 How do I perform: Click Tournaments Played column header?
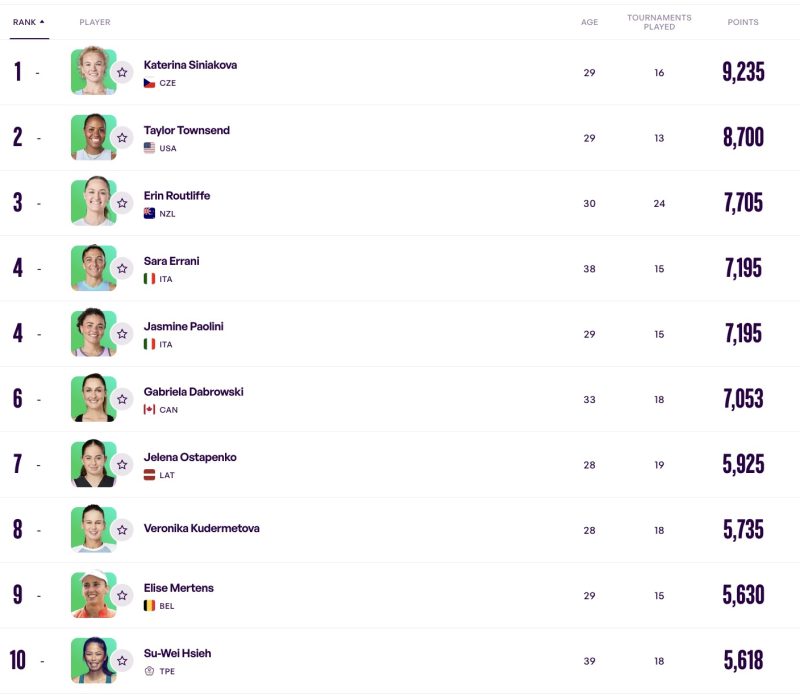(x=659, y=22)
